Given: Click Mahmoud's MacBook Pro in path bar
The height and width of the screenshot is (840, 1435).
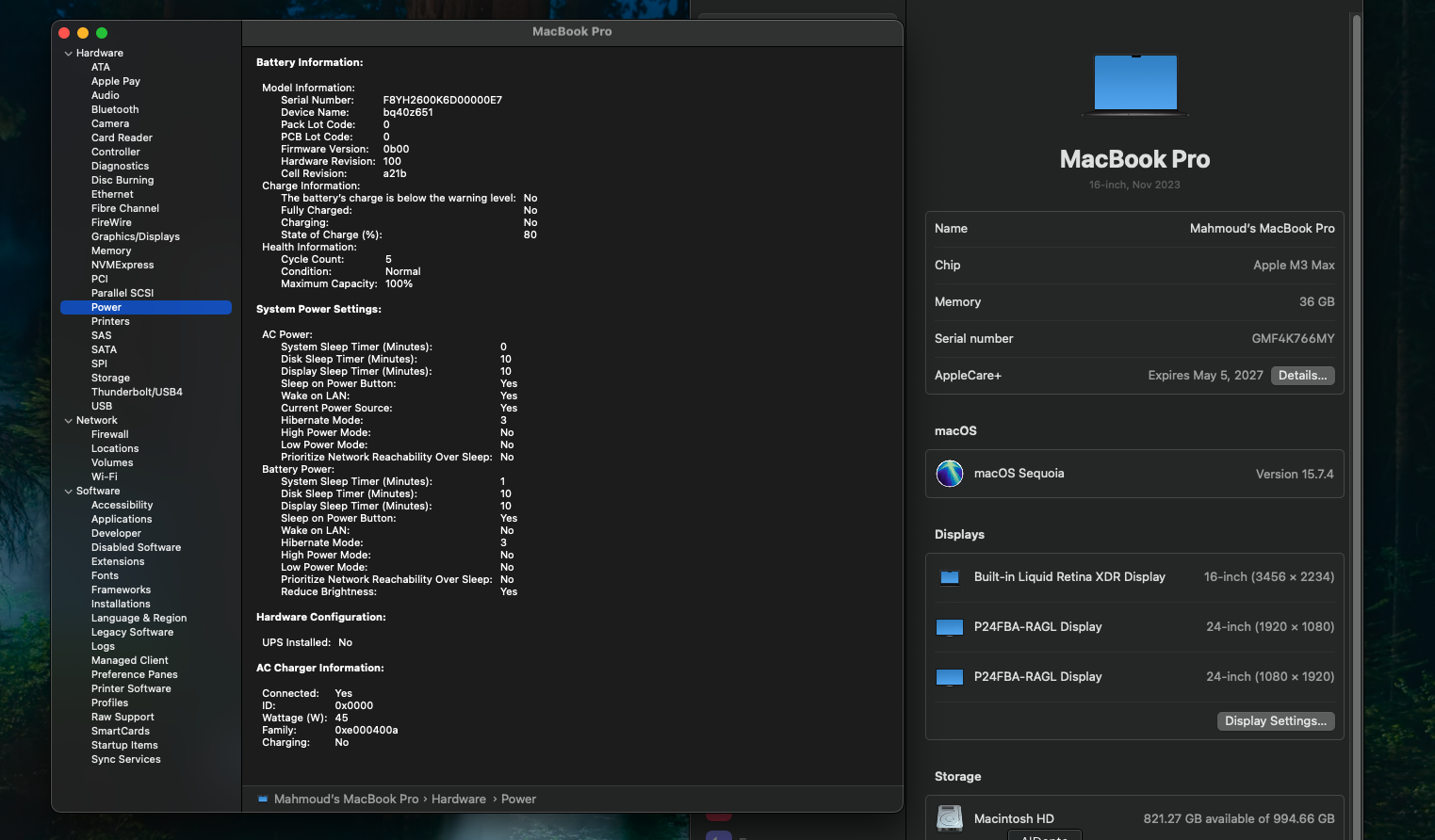Looking at the screenshot, I should tap(346, 800).
